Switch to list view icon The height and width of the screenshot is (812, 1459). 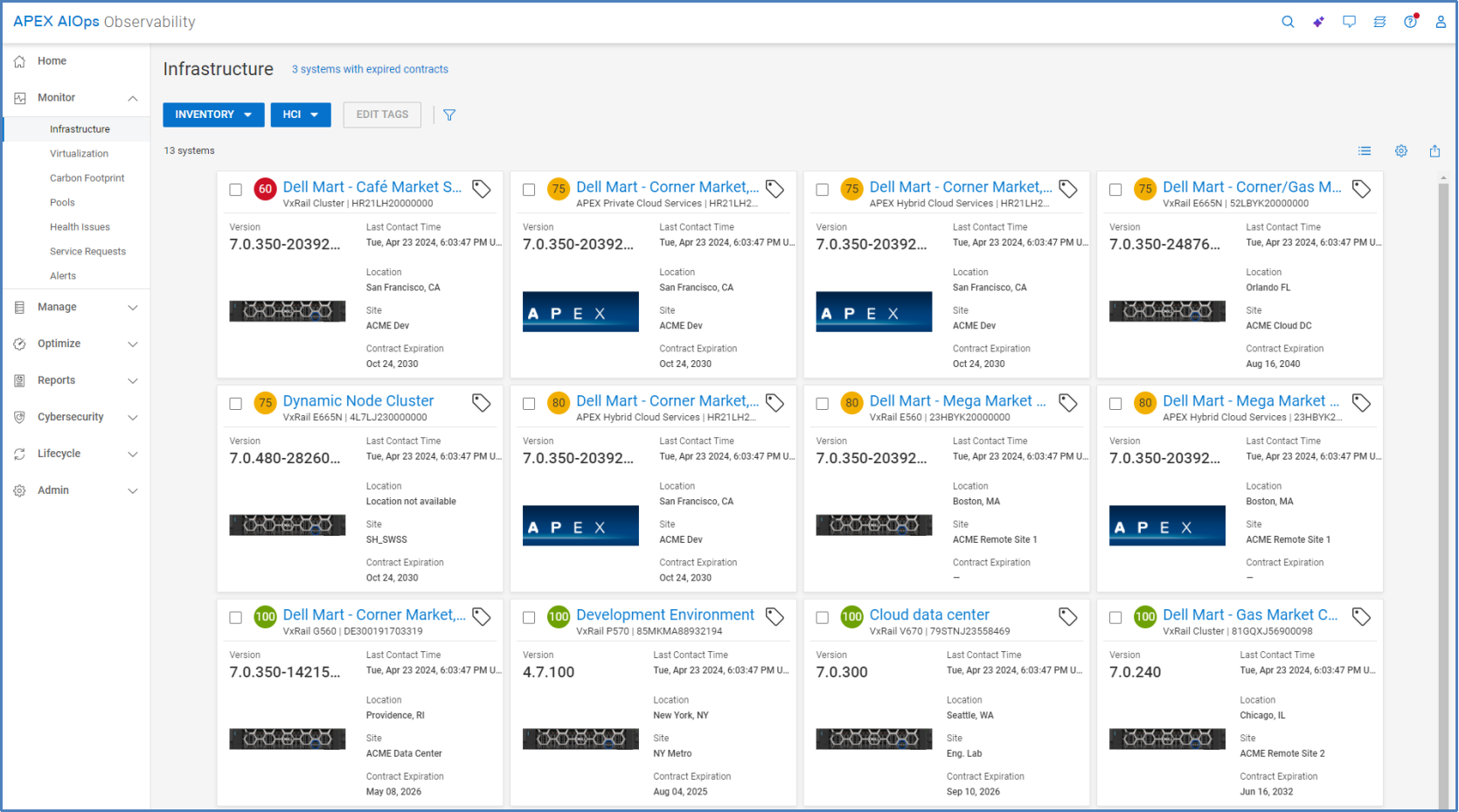[x=1365, y=151]
